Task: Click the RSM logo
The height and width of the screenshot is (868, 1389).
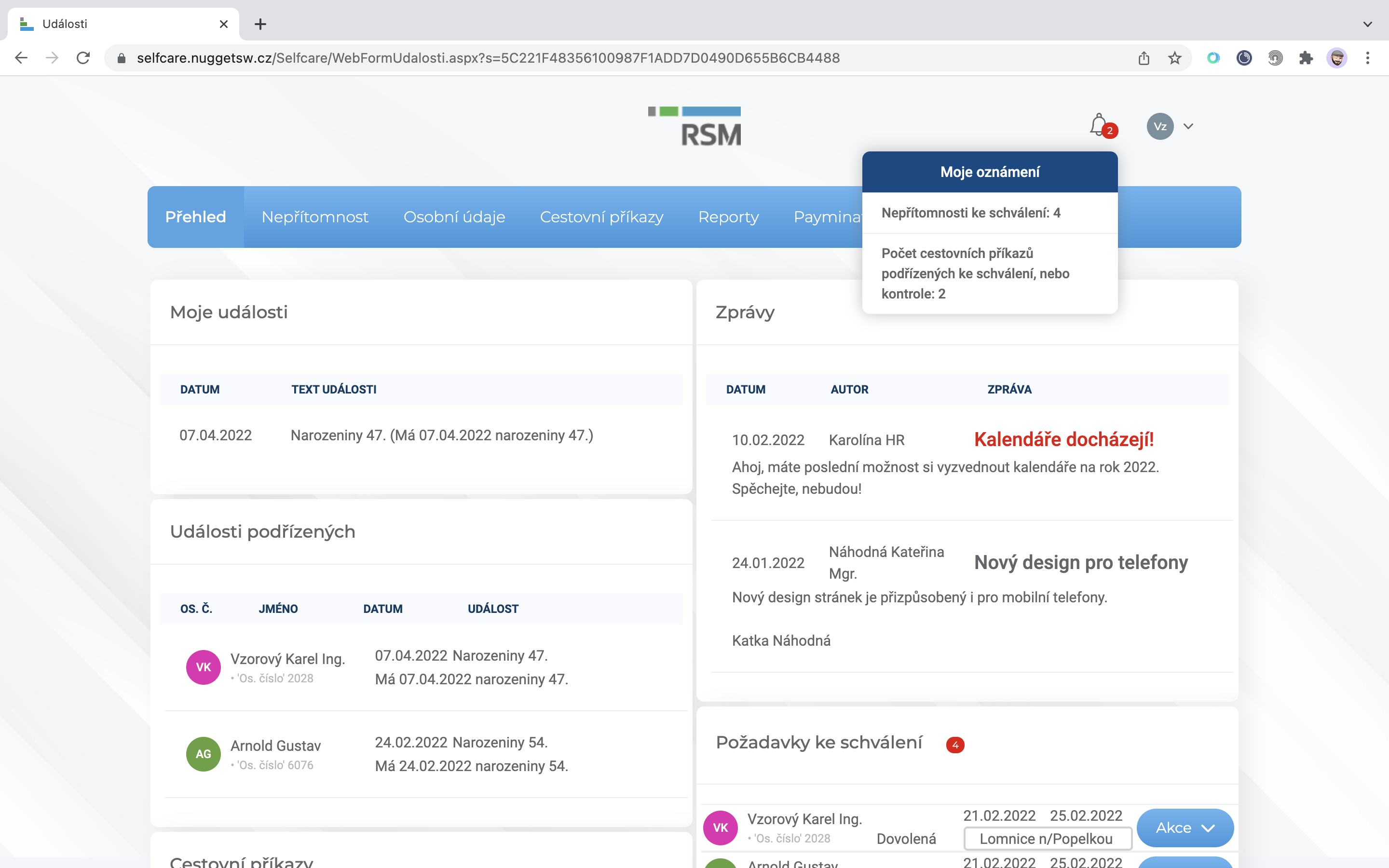Action: 694,126
